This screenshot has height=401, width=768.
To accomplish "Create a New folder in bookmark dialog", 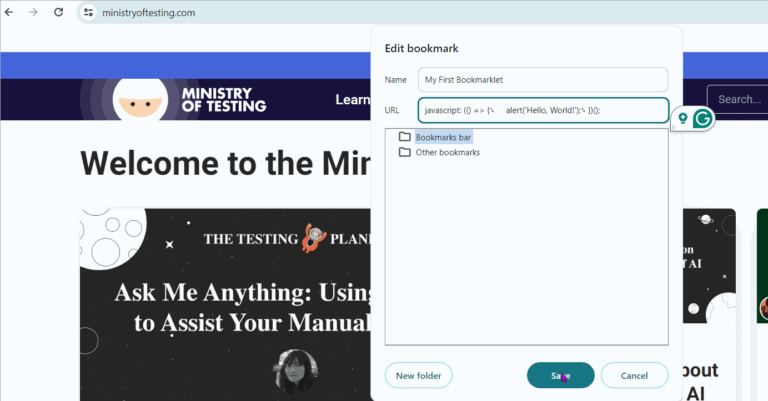I will coord(418,376).
